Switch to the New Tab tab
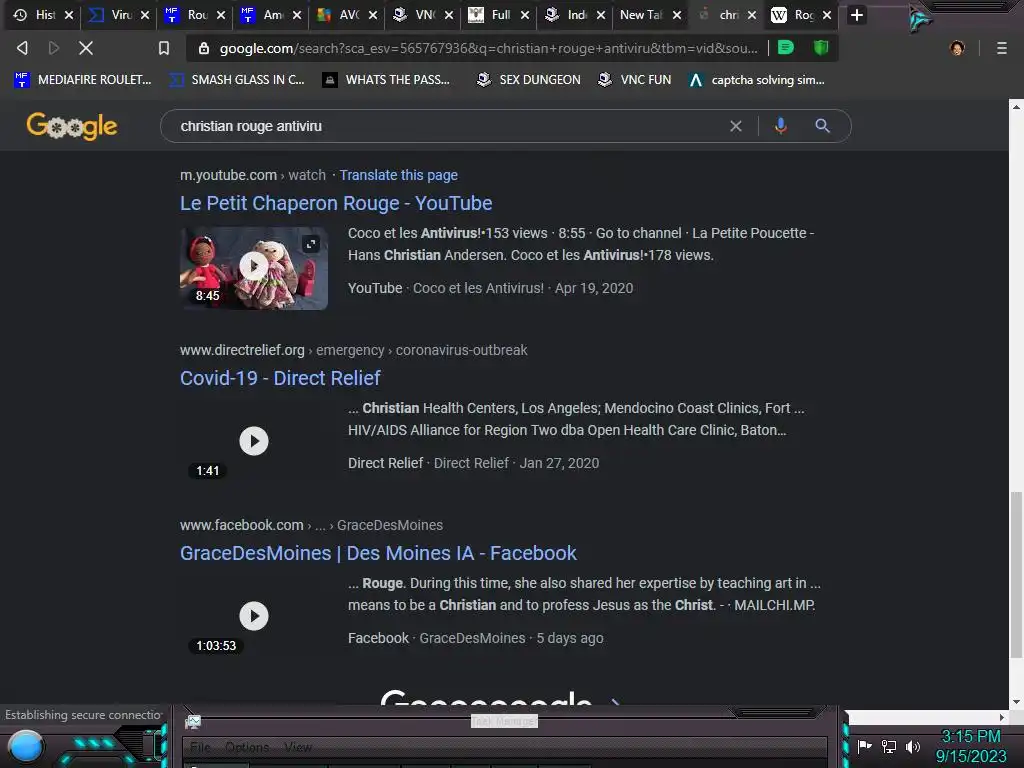This screenshot has width=1024, height=768. pos(641,15)
